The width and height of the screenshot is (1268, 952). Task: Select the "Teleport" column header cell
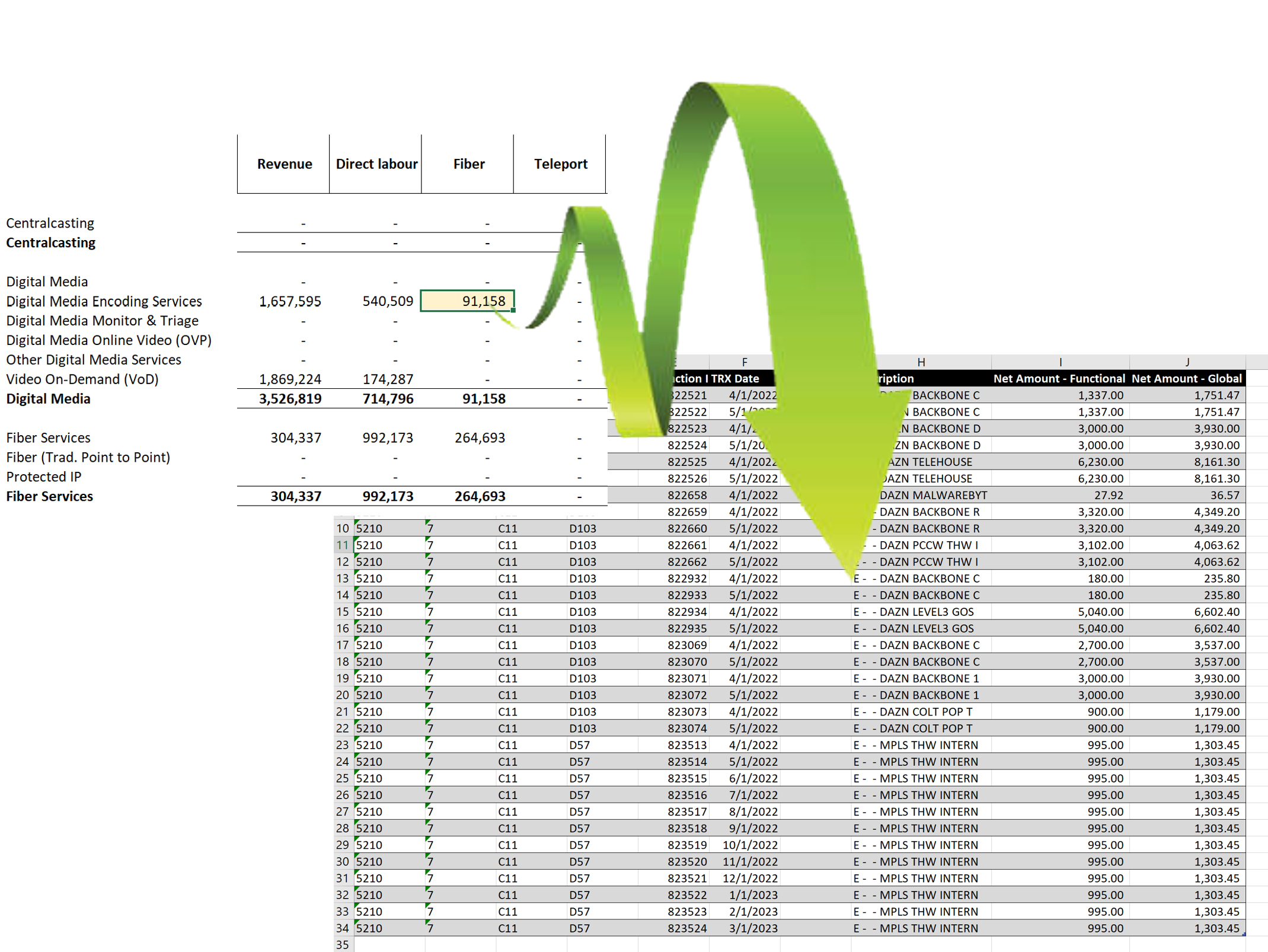click(x=560, y=164)
